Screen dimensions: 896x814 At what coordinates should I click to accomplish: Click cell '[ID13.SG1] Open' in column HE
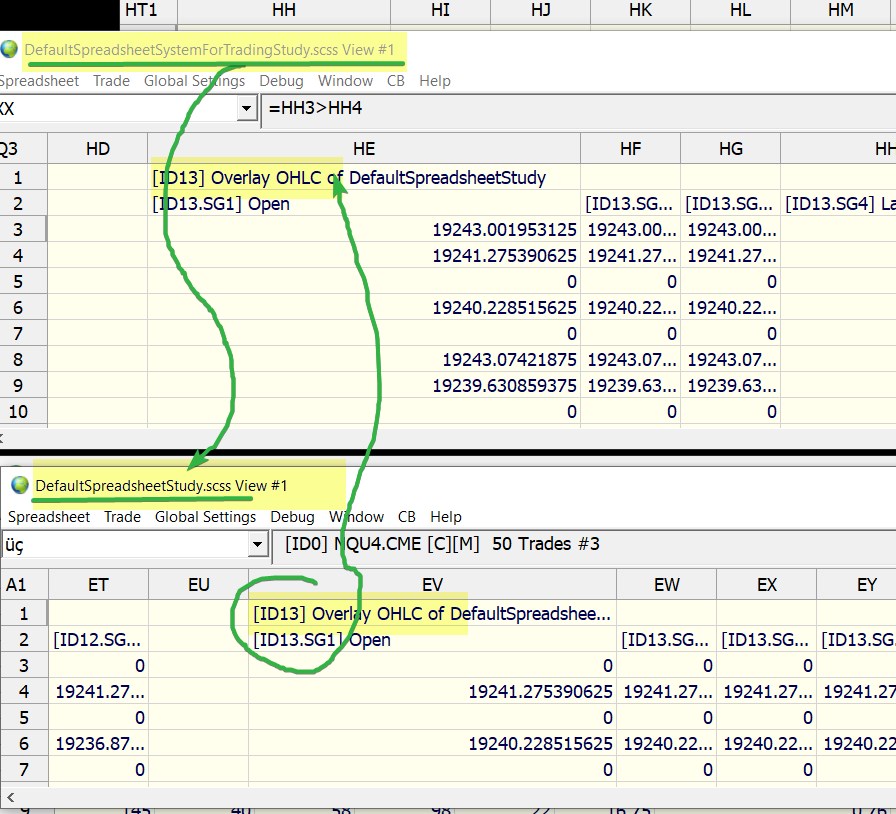click(x=363, y=204)
